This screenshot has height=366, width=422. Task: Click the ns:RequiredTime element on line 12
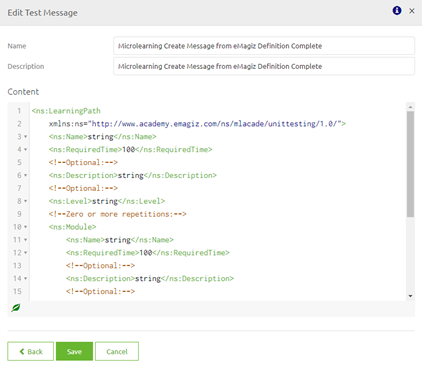click(148, 253)
